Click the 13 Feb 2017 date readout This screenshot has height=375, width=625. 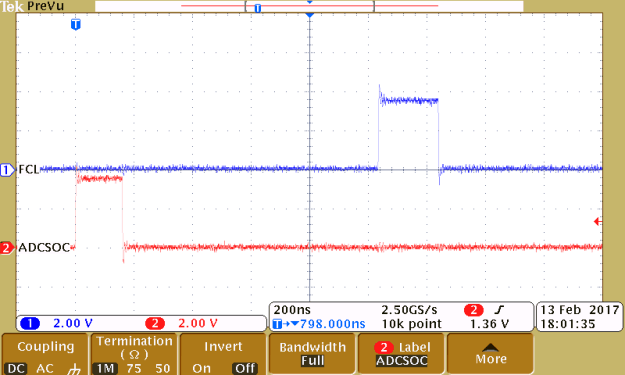point(580,310)
